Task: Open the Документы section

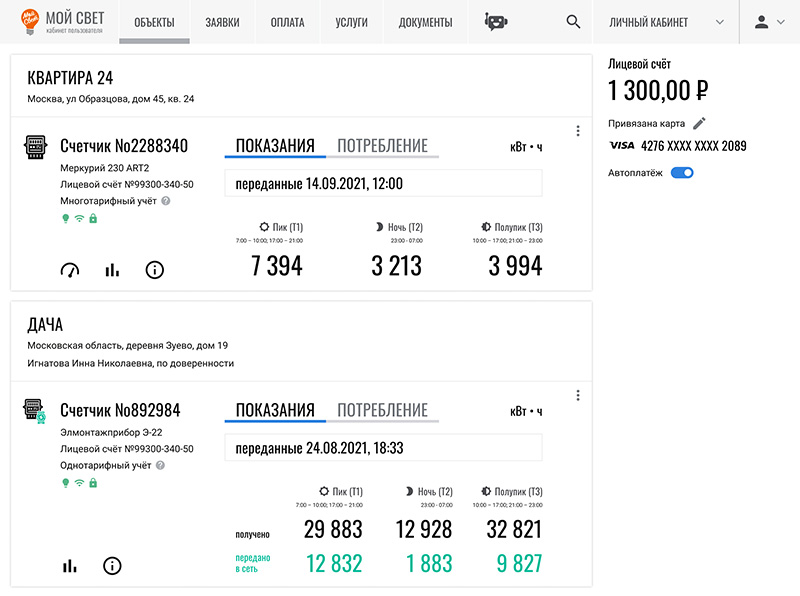Action: [425, 21]
